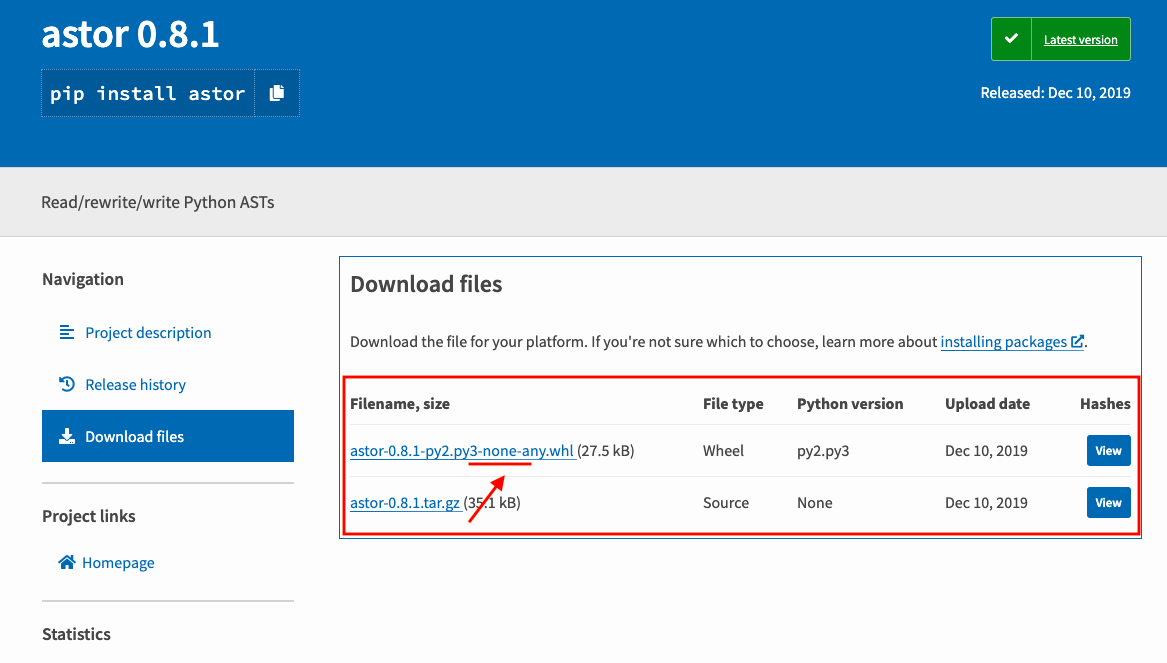The image size is (1167, 663).
Task: Open the Homepage project link
Action: click(x=118, y=563)
